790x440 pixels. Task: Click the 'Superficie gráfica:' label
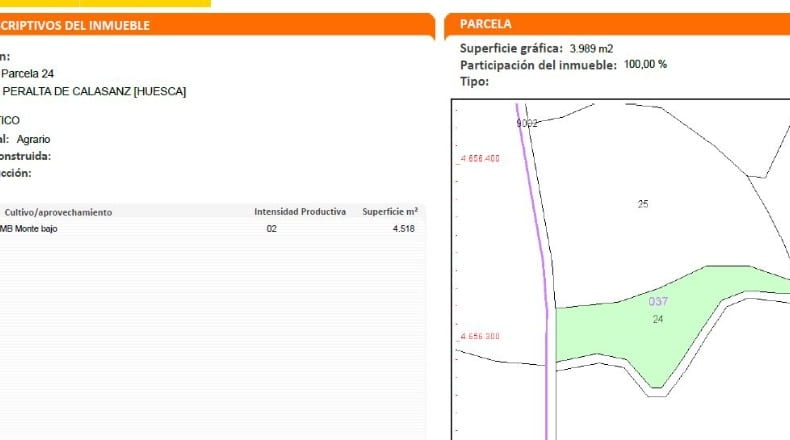pos(511,48)
